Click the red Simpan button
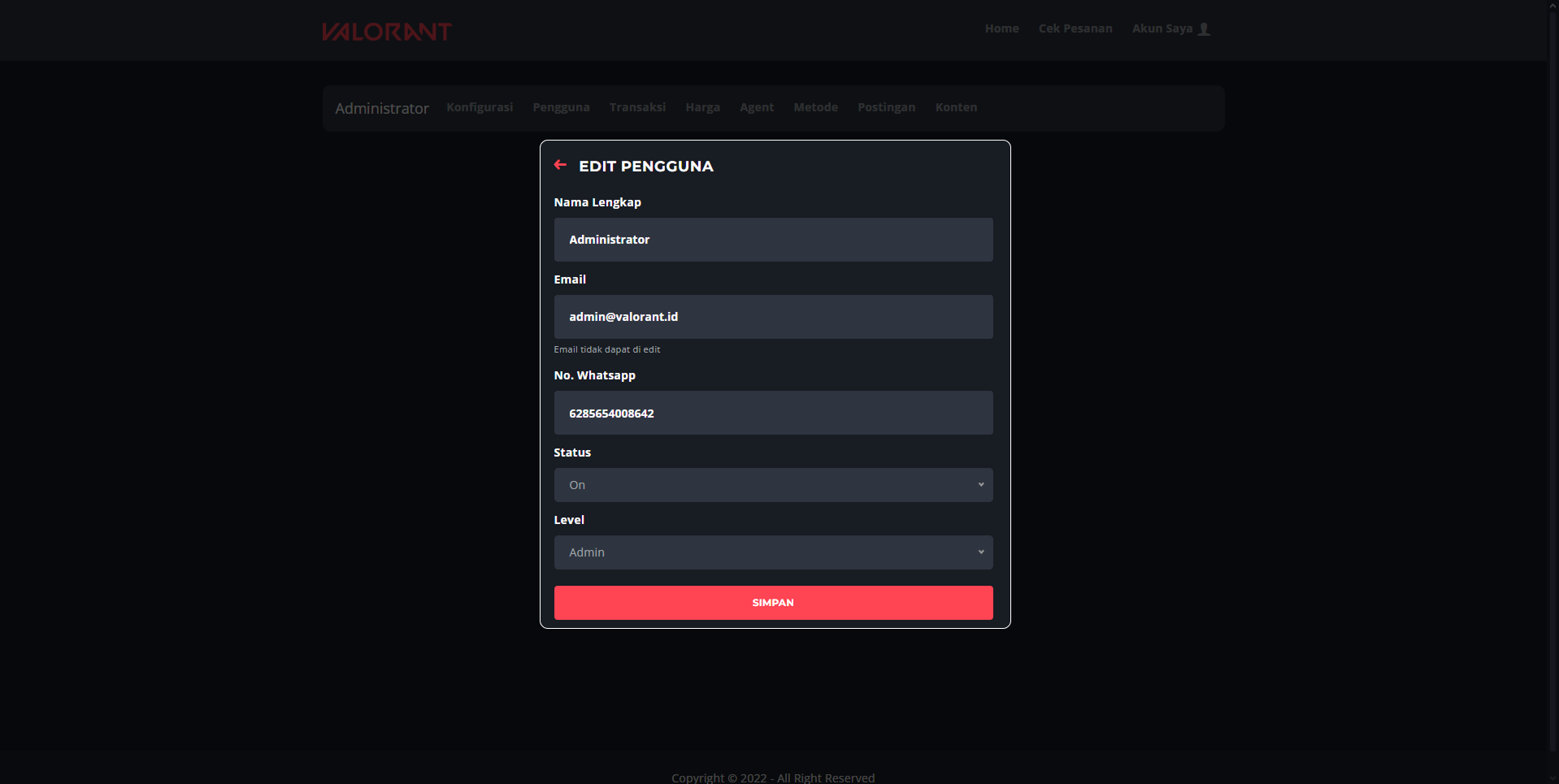Image resolution: width=1559 pixels, height=784 pixels. click(773, 603)
